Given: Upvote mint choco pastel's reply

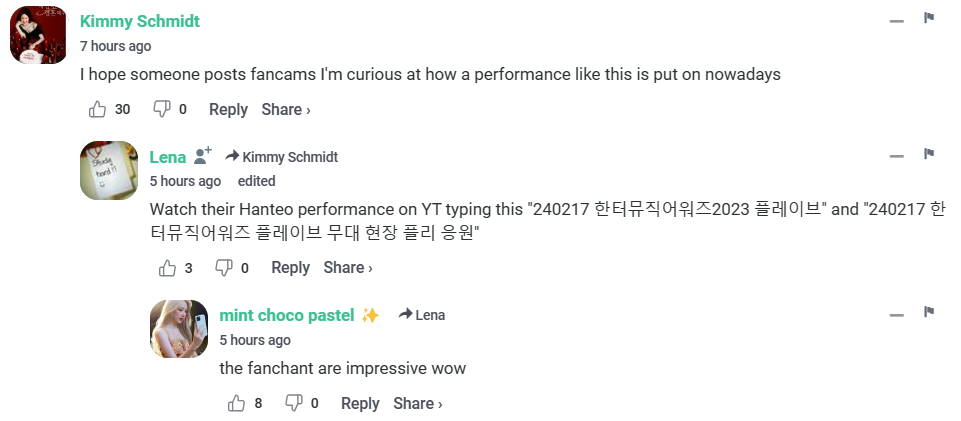Looking at the screenshot, I should click(237, 403).
